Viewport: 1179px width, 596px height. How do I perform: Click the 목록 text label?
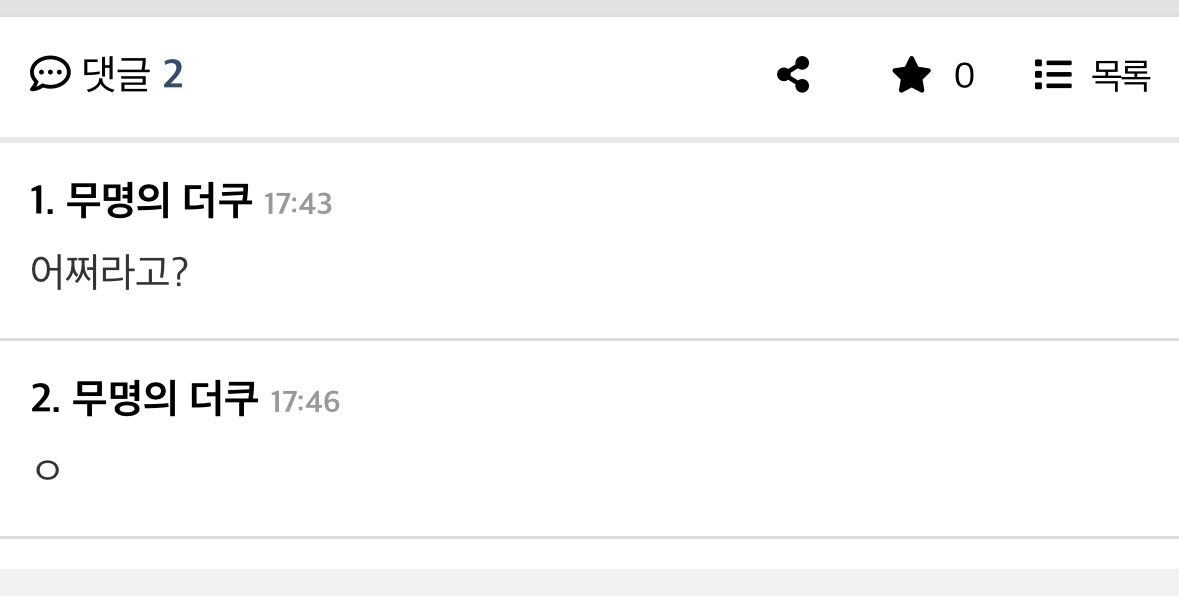point(1121,75)
